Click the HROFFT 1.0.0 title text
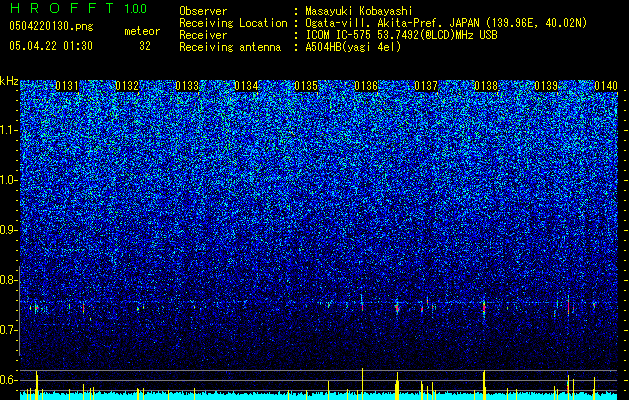The height and width of the screenshot is (400, 629). click(78, 8)
